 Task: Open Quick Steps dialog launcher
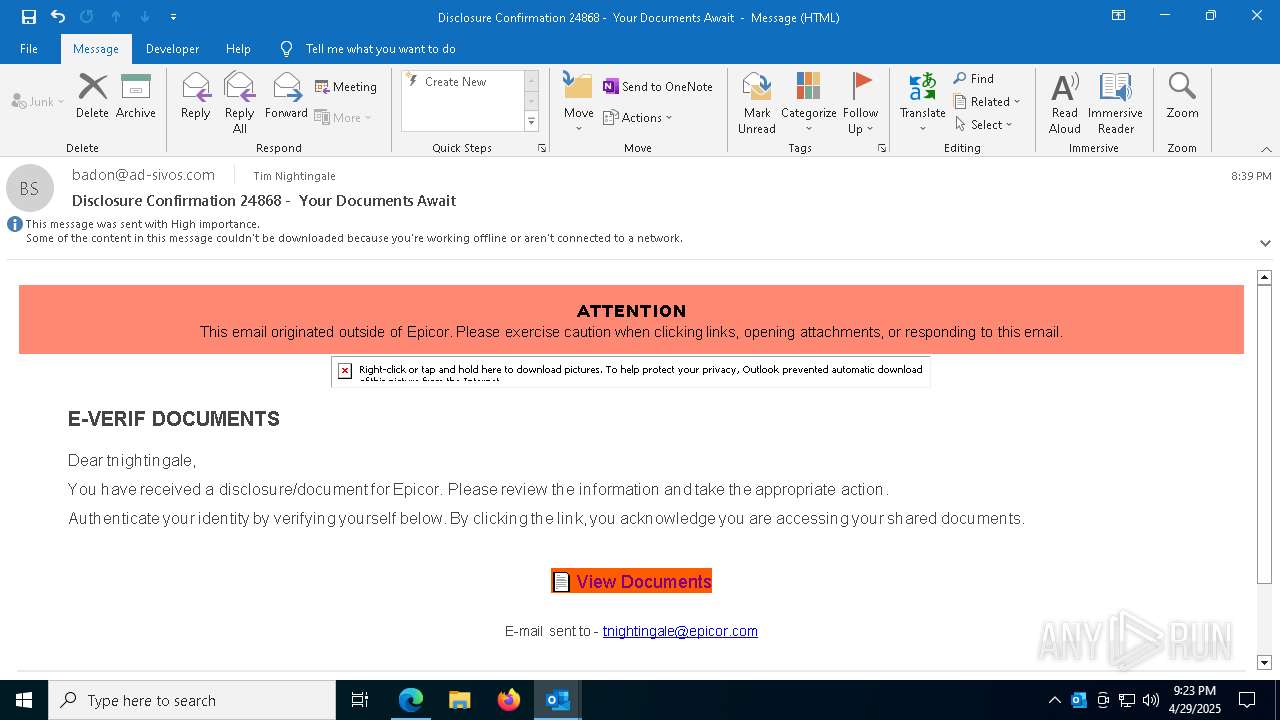[542, 148]
